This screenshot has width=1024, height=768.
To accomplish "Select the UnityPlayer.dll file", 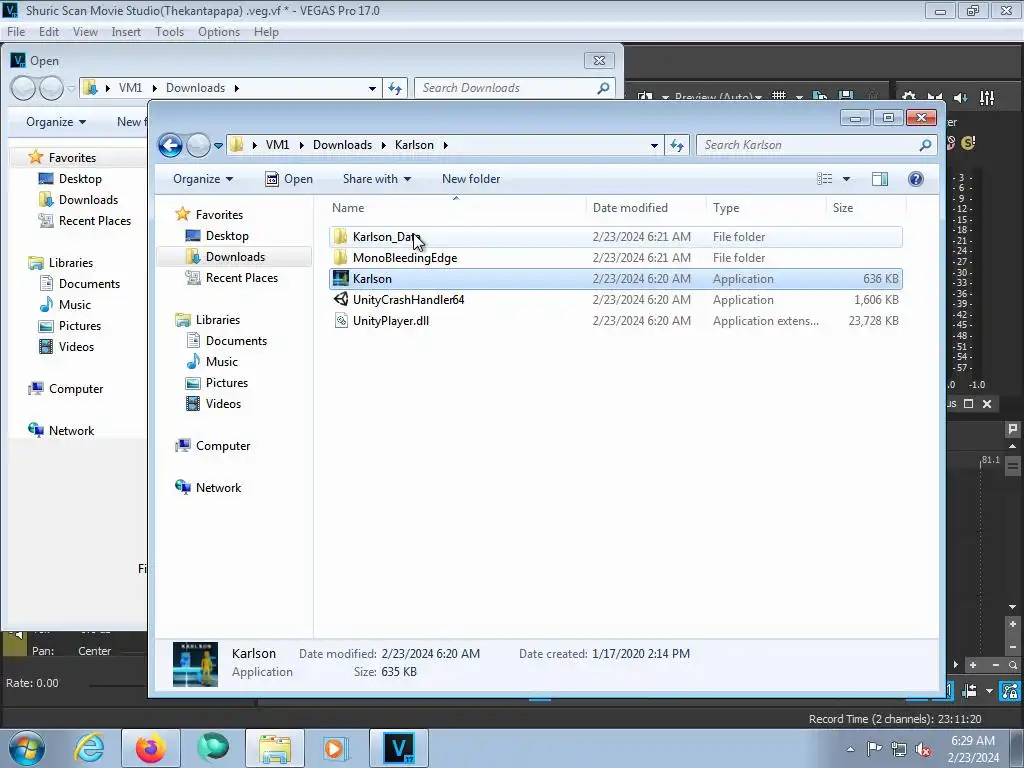I will (x=616, y=321).
